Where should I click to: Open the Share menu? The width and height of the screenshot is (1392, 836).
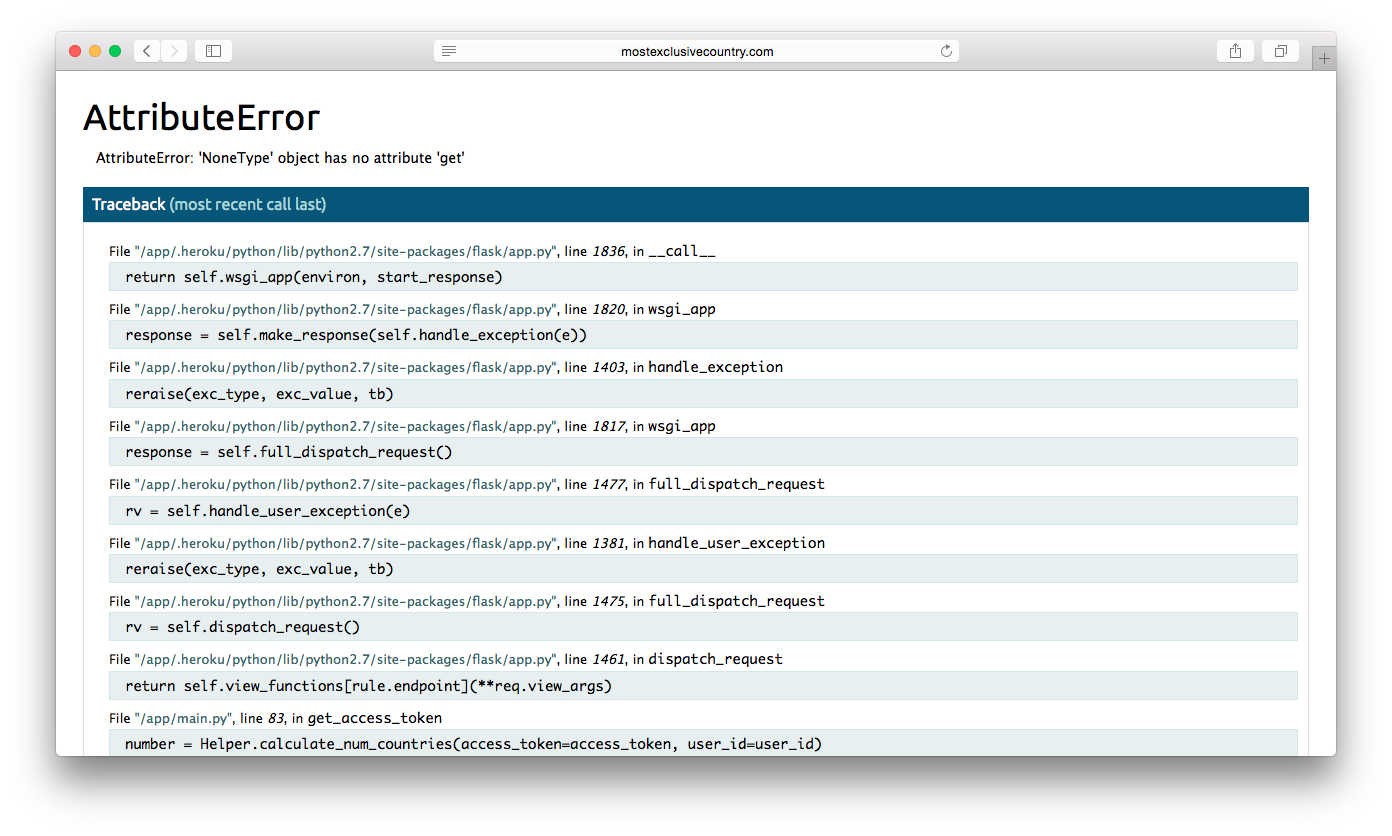point(1235,51)
